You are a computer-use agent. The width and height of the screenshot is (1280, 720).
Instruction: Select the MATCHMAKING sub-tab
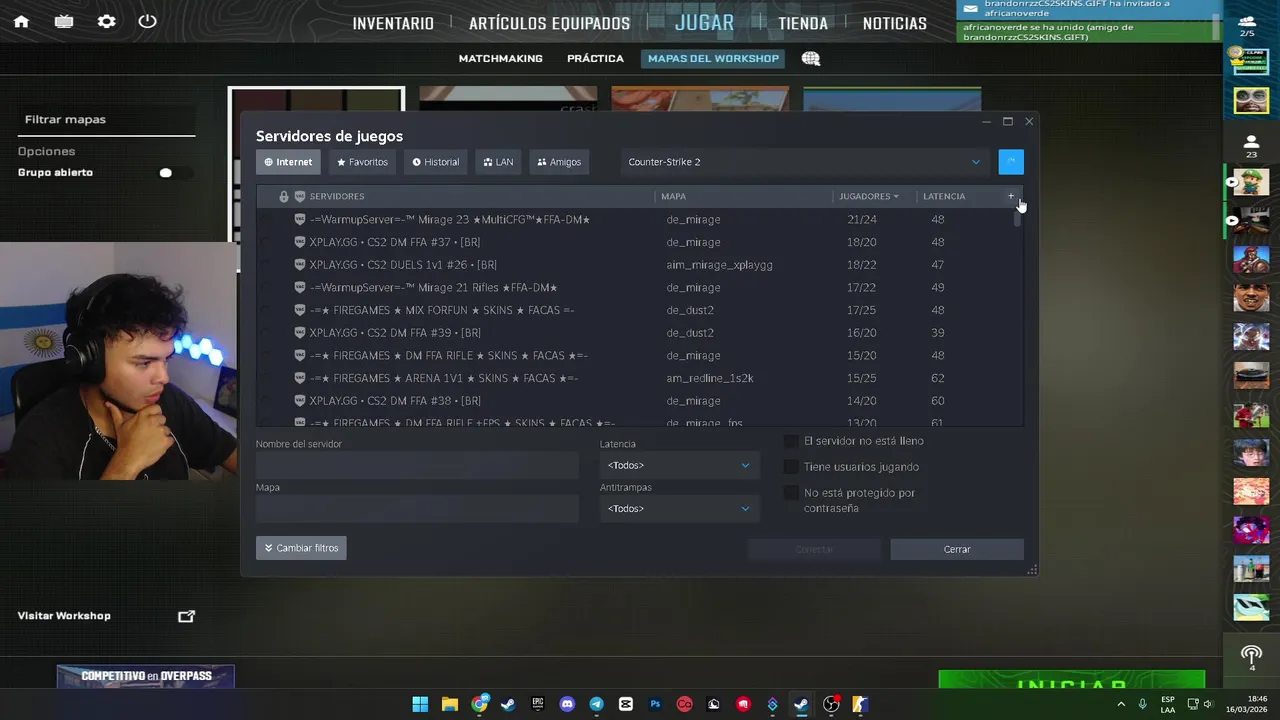pos(500,58)
